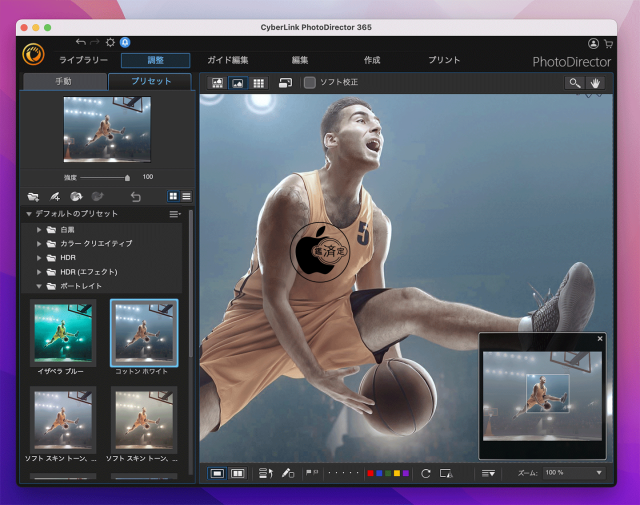Open the デフォルトのプリセット options menu

point(175,214)
